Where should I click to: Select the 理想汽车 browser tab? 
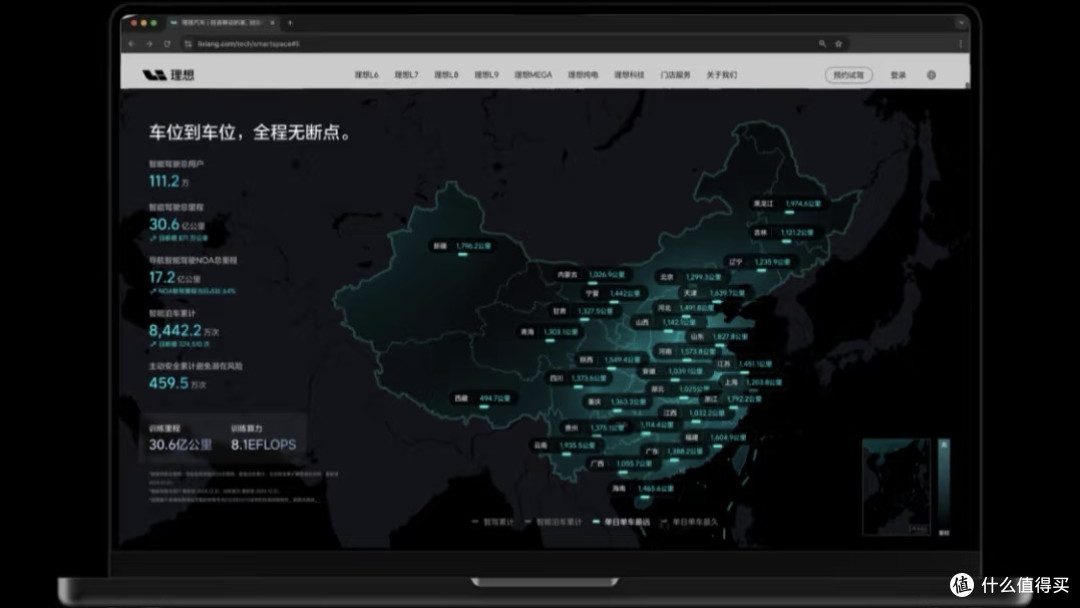(x=222, y=23)
